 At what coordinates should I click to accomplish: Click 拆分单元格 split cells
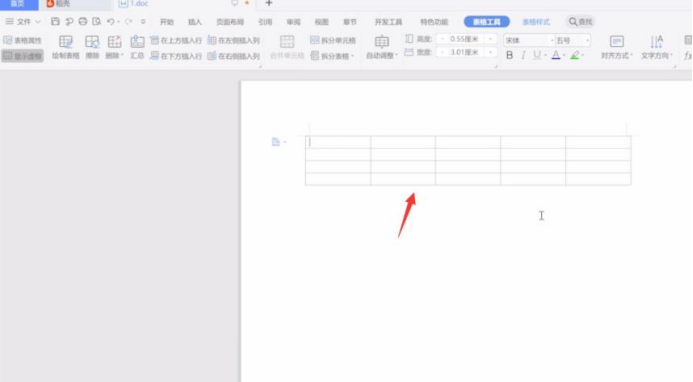coord(333,40)
